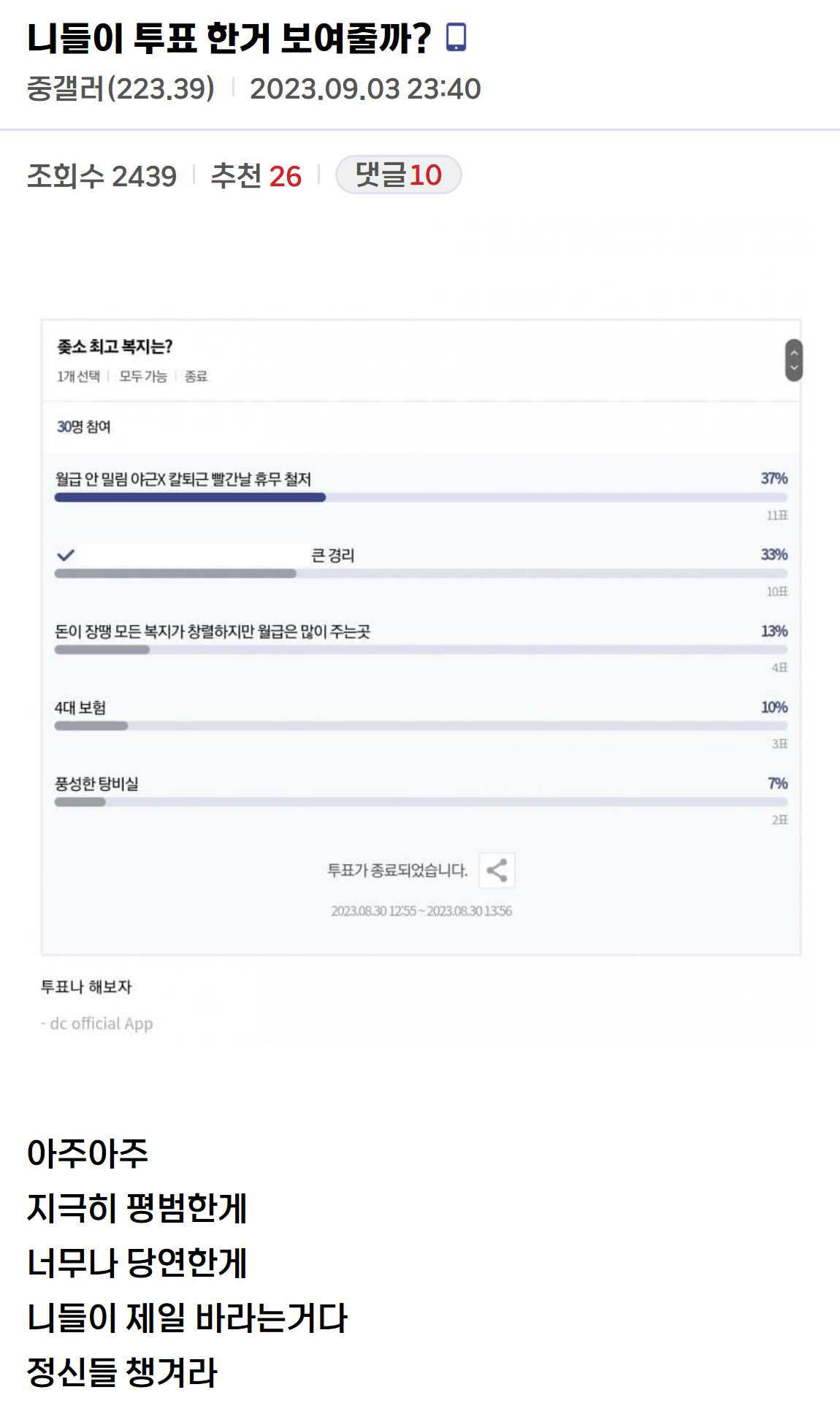The width and height of the screenshot is (840, 1414).
Task: Click the author name 중갤러(223.39)
Action: [121, 89]
